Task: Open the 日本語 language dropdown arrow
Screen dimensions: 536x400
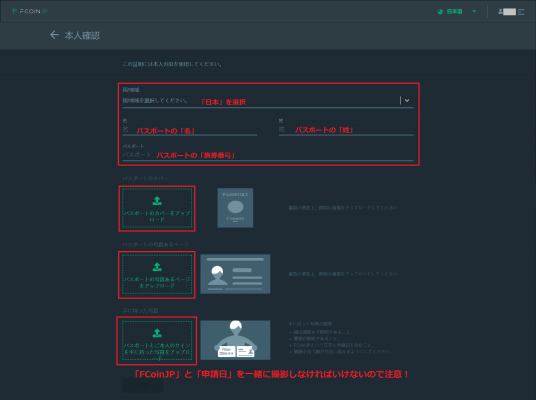Action: pyautogui.click(x=474, y=11)
